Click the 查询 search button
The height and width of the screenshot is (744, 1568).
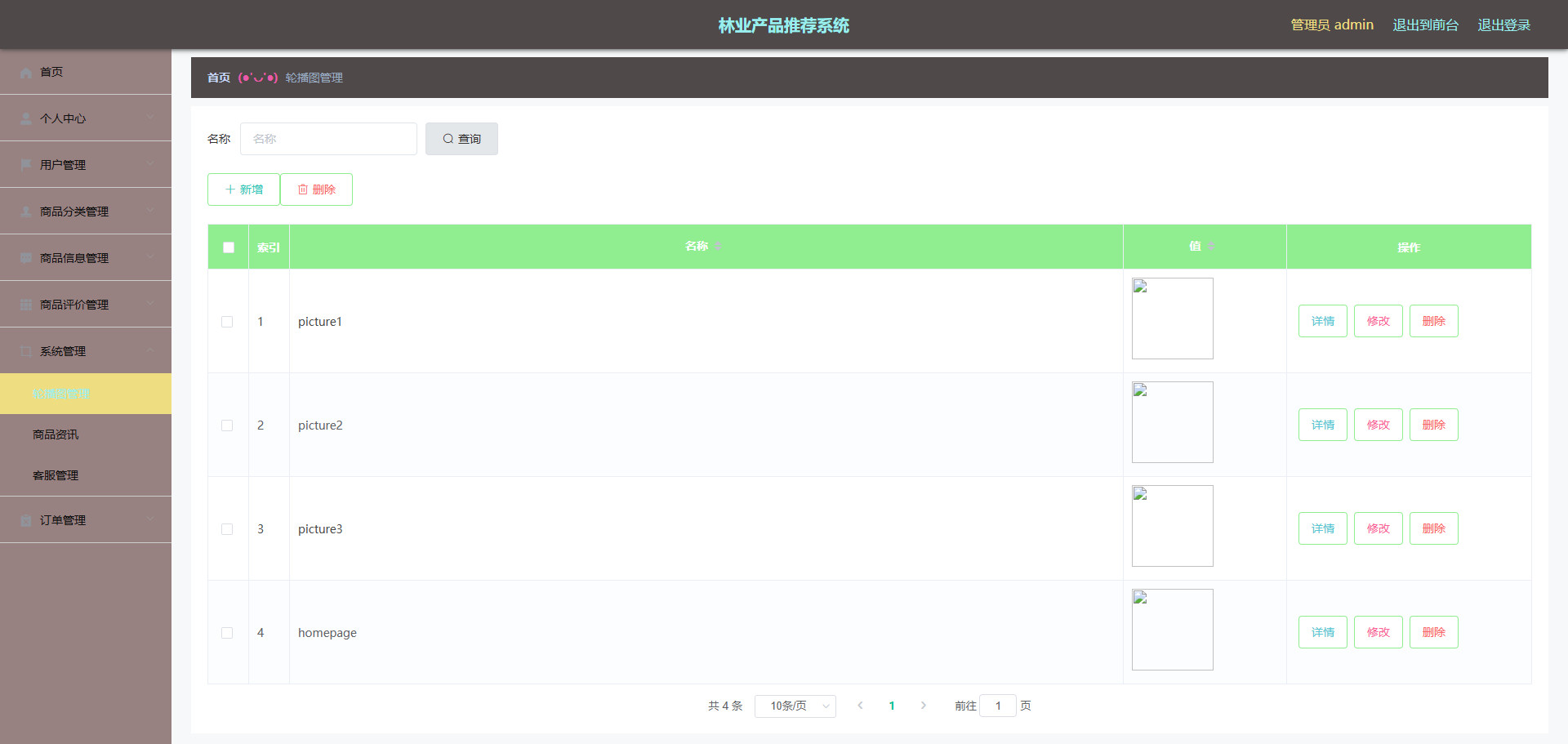461,139
